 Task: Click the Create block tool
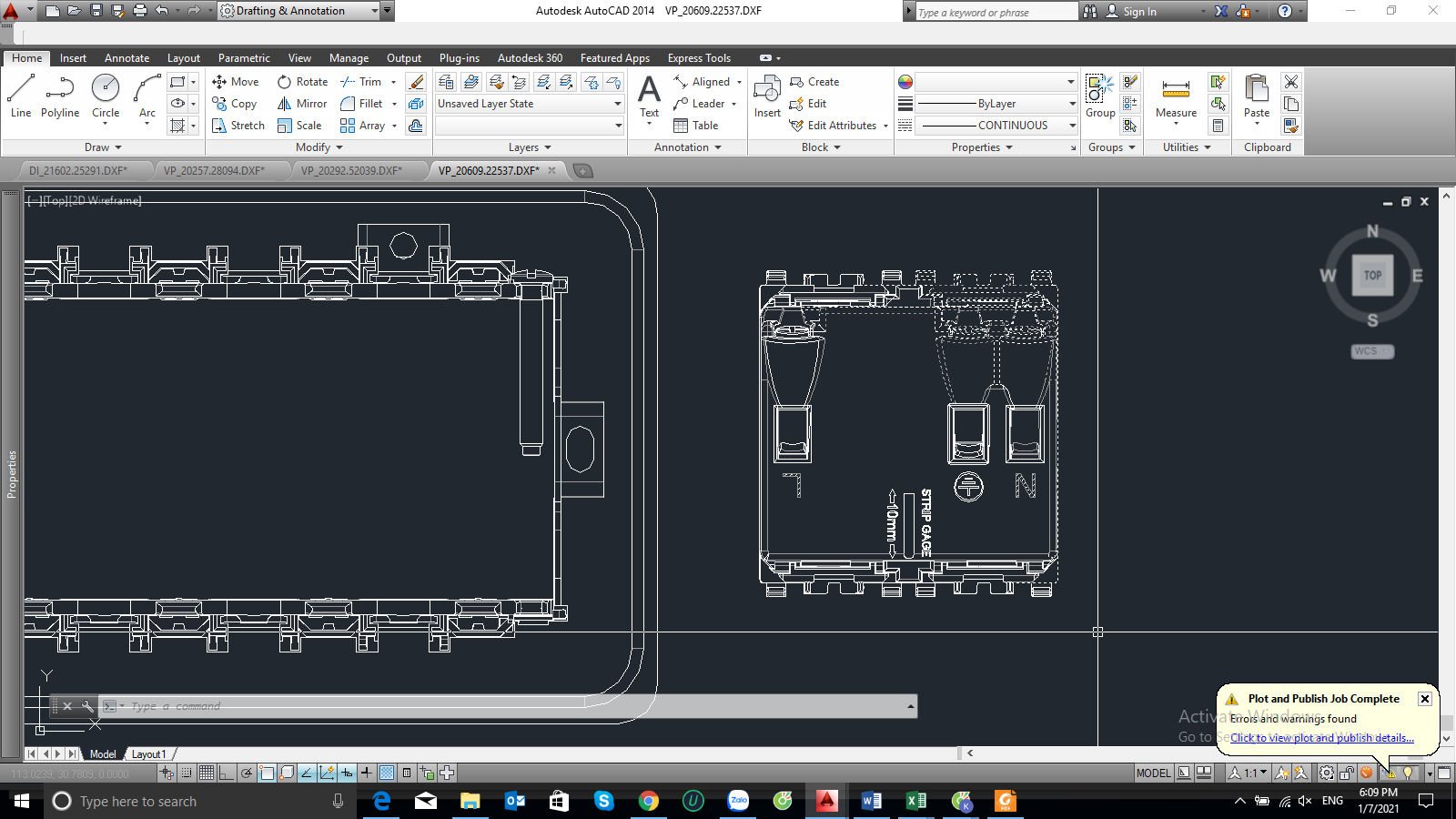click(814, 82)
